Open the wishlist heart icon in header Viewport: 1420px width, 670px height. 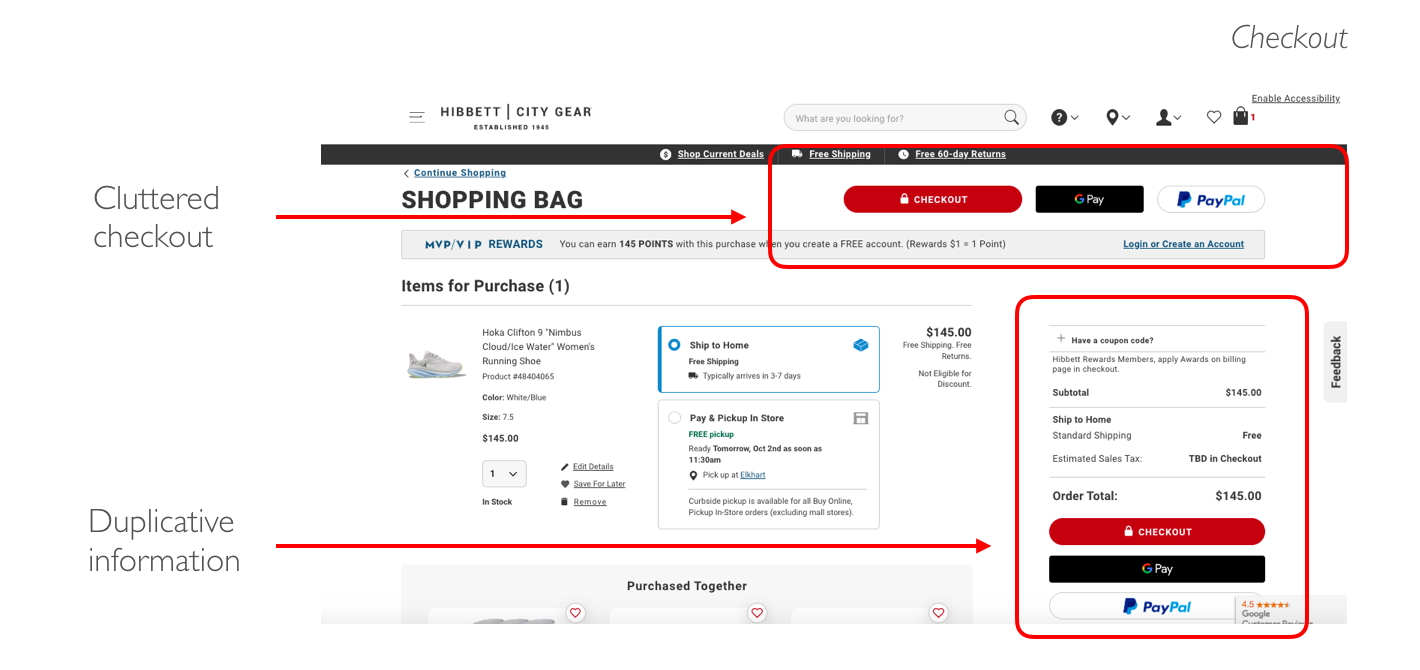click(1214, 117)
